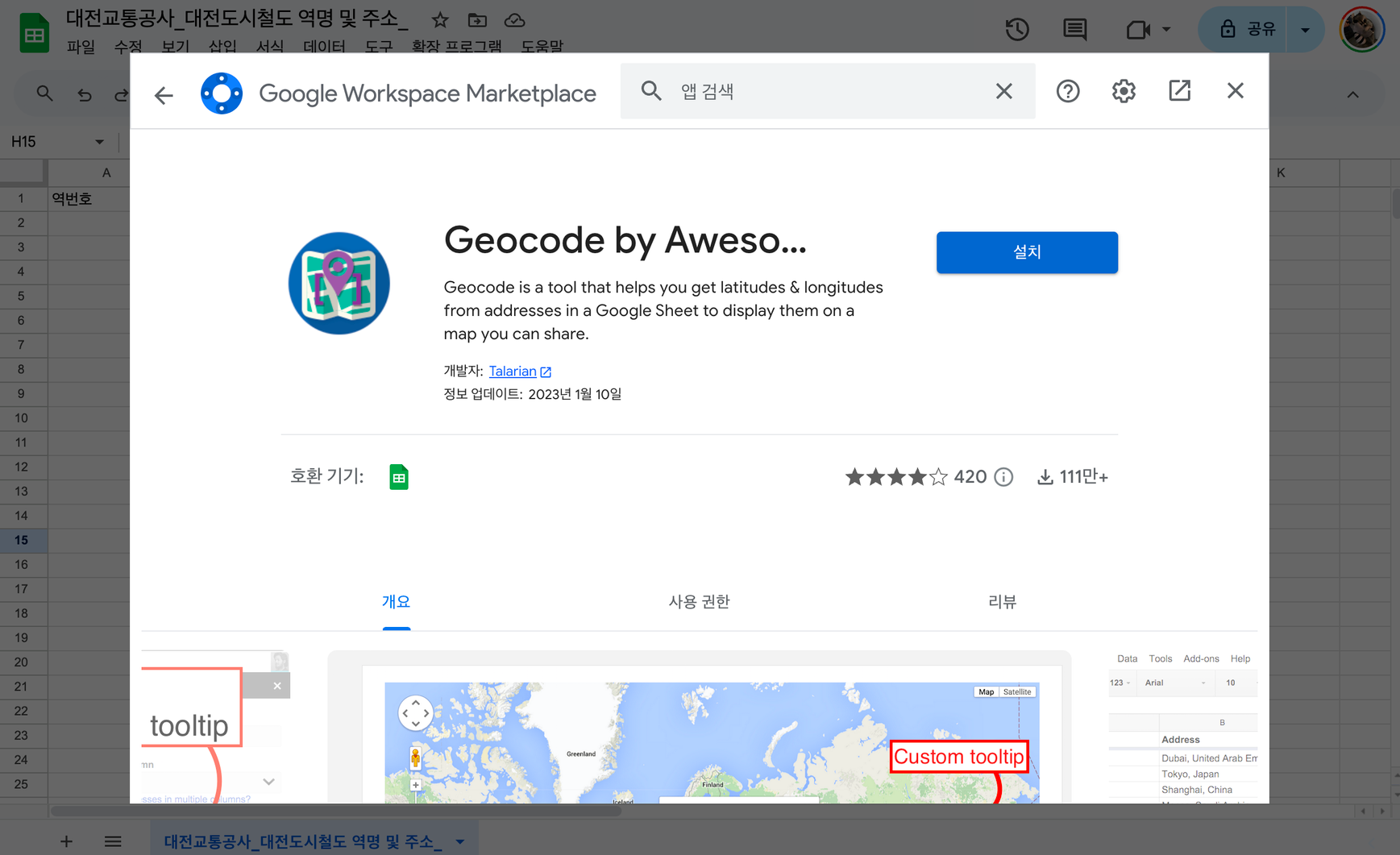Image resolution: width=1400 pixels, height=855 pixels.
Task: Click the horizontal scrollbar in Sheets
Action: coord(335,811)
